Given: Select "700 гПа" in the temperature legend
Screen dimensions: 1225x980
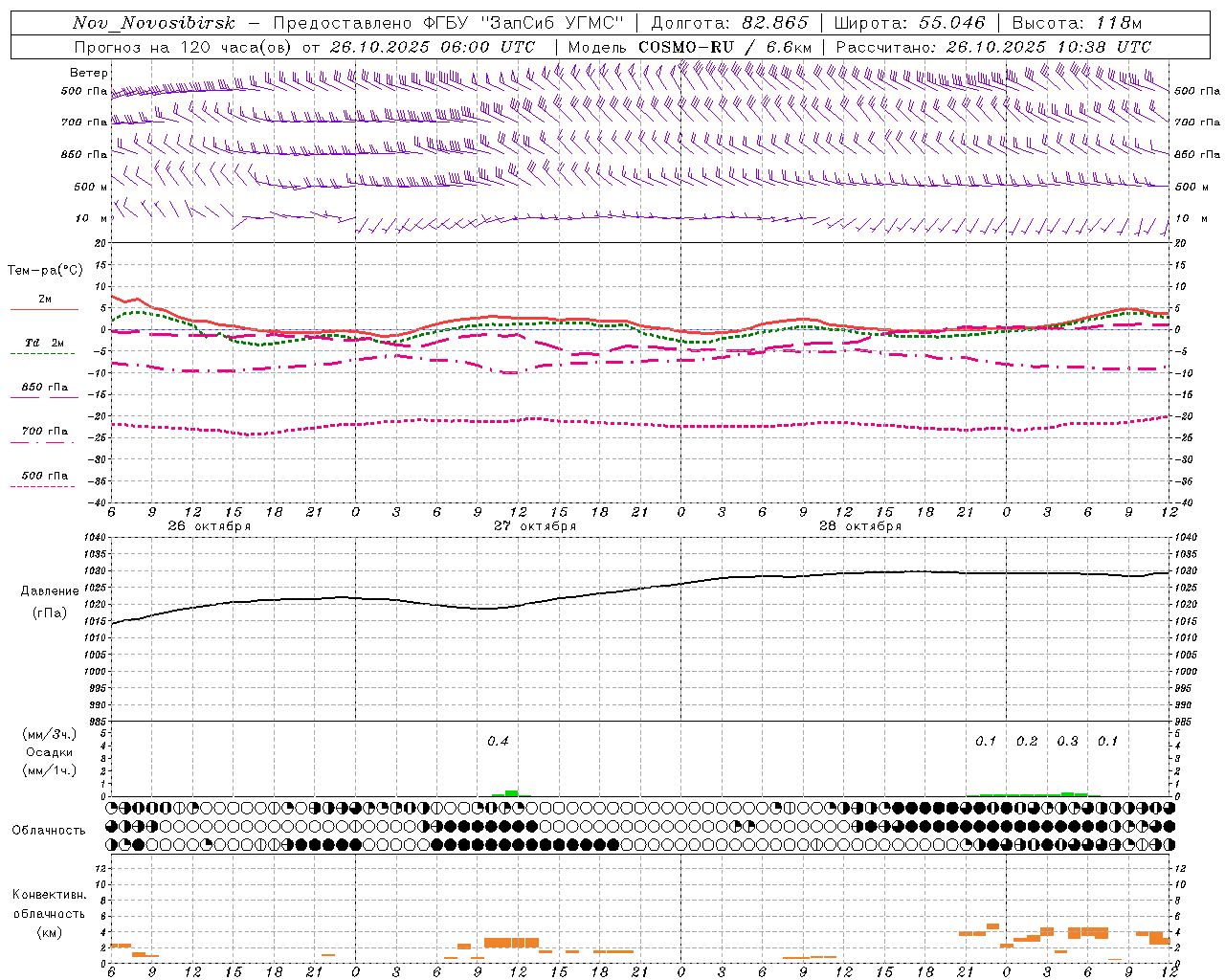Looking at the screenshot, I should (45, 432).
